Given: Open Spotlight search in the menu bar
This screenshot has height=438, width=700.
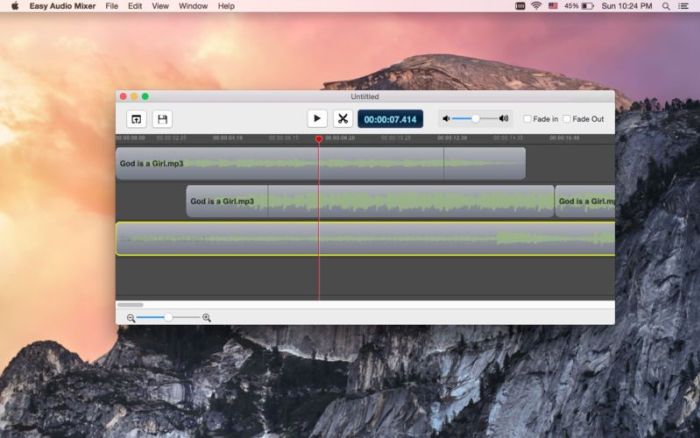Looking at the screenshot, I should (x=666, y=6).
